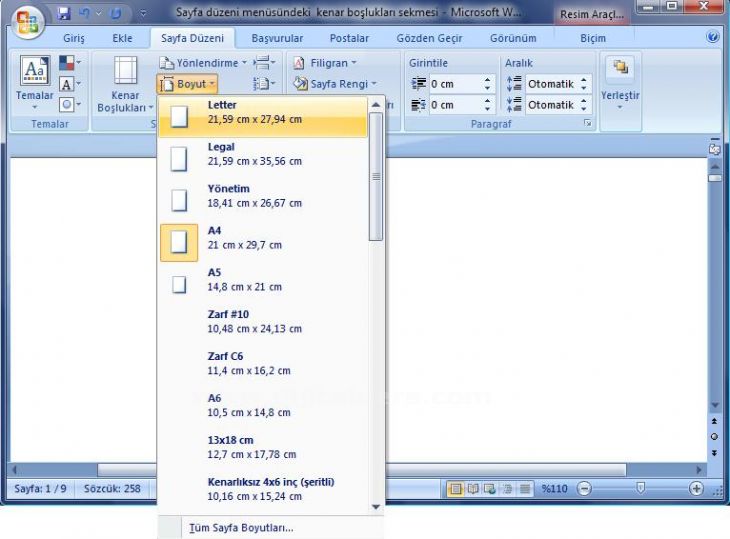Zoom in with plus button
This screenshot has height=539, width=730.
[696, 488]
